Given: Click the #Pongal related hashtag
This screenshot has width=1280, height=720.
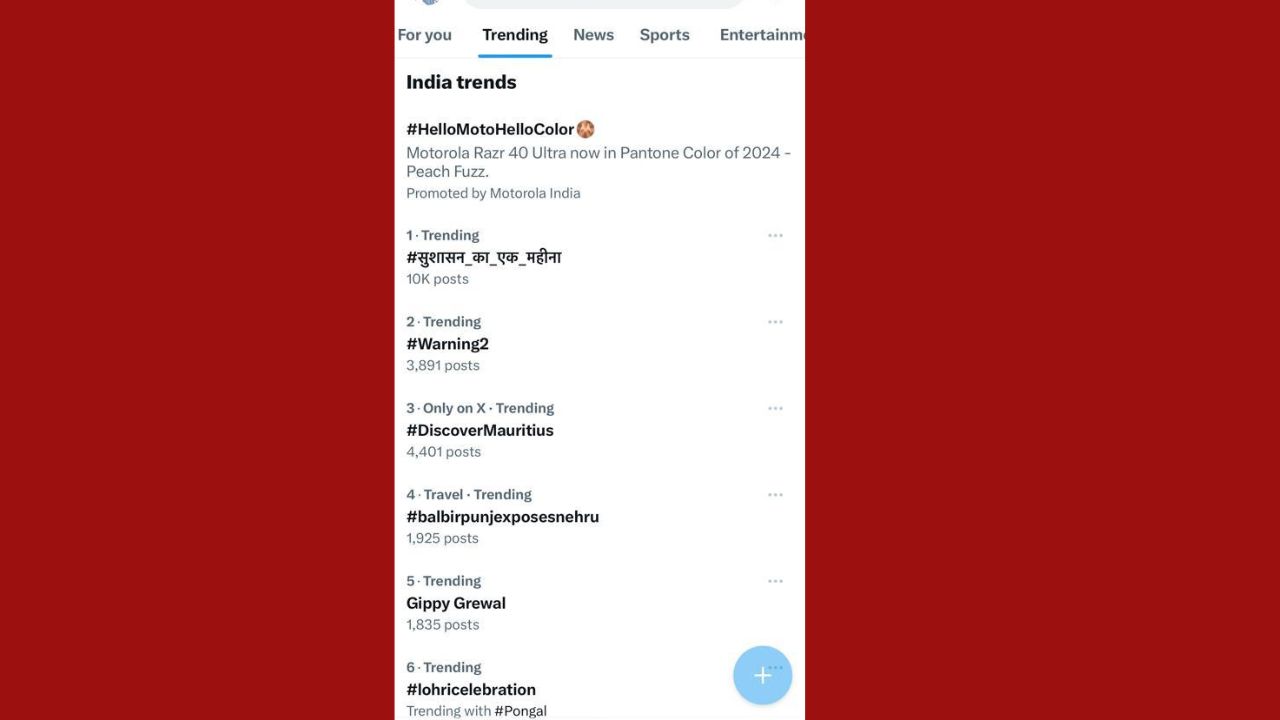Looking at the screenshot, I should 520,711.
